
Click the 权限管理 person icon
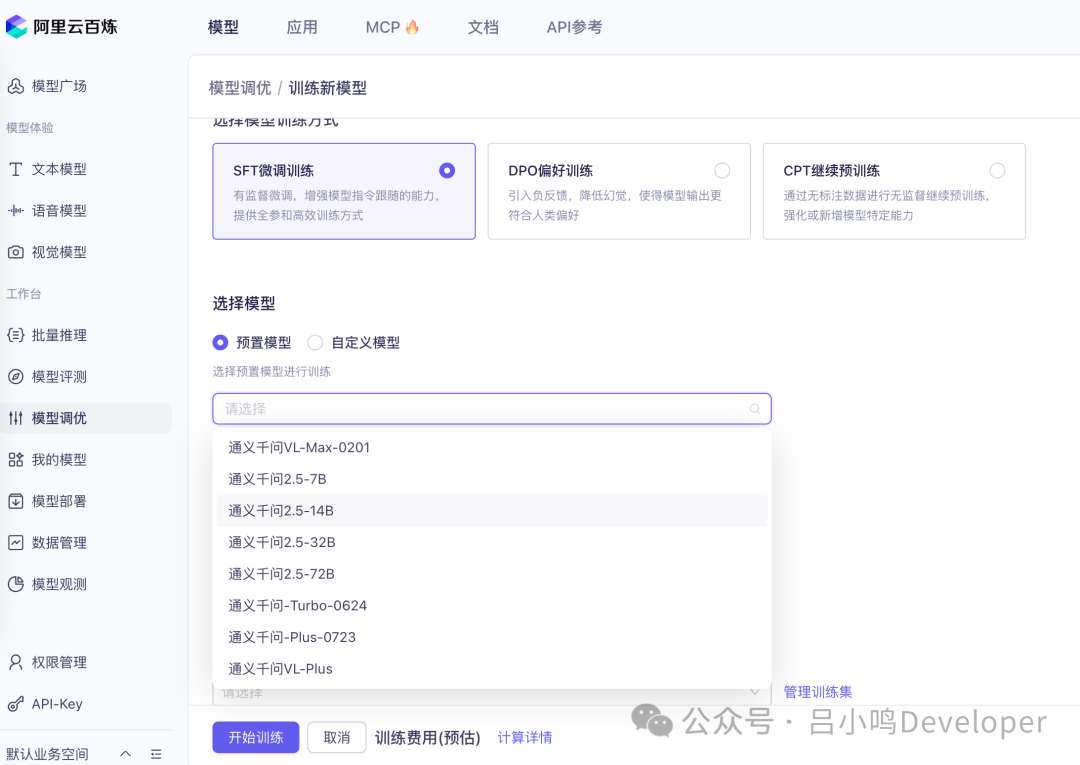coord(15,662)
